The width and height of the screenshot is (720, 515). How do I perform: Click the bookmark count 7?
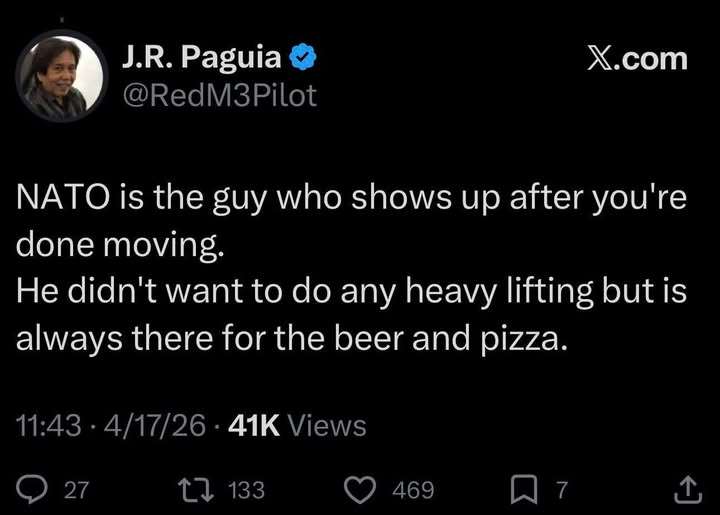point(561,490)
